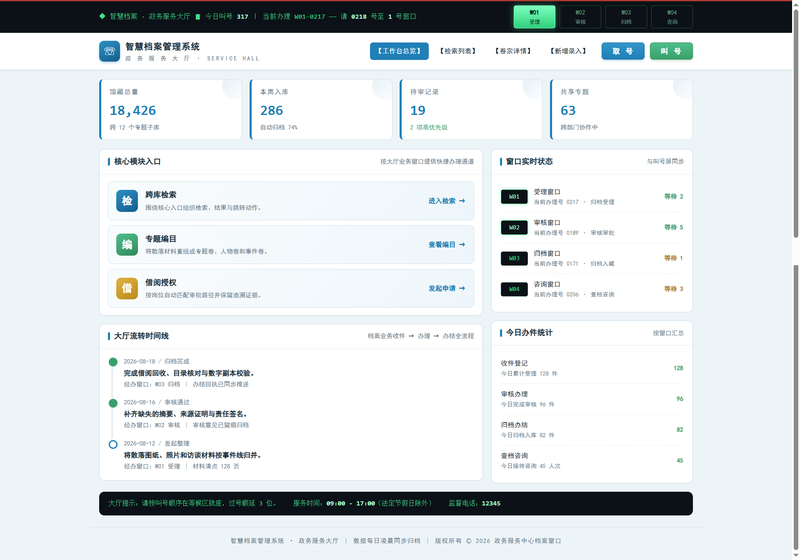This screenshot has height=560, width=800.
Task: Click the 智慧档案管理系统 logo icon
Action: tap(109, 51)
